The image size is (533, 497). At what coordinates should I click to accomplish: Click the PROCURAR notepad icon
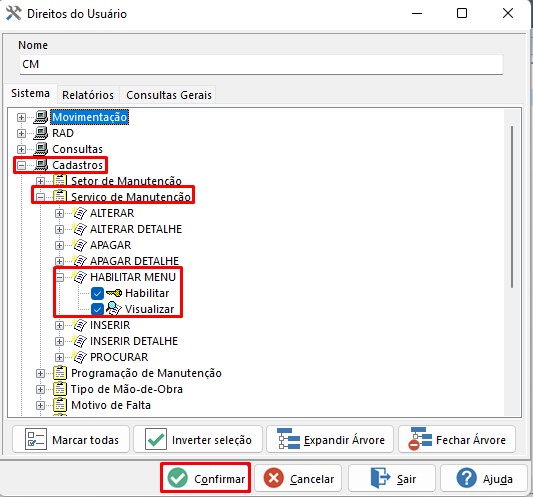80,357
